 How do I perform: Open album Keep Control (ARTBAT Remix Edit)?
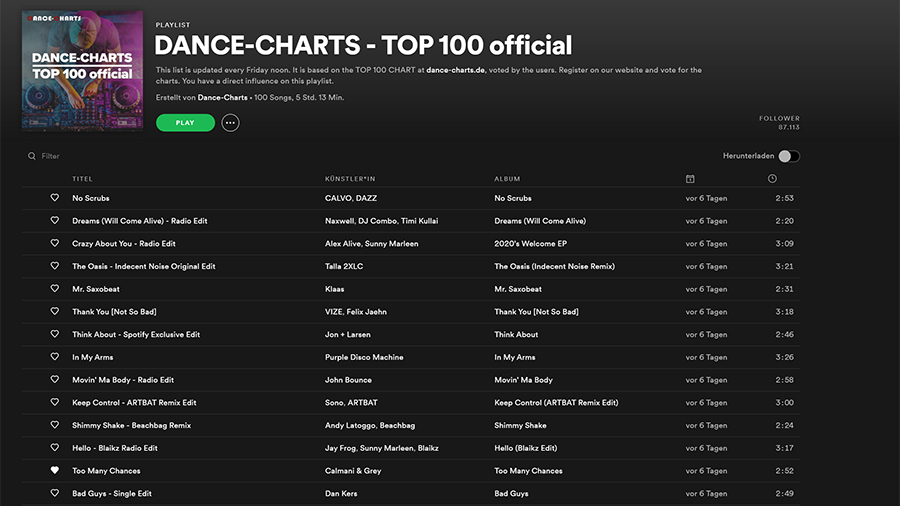556,403
